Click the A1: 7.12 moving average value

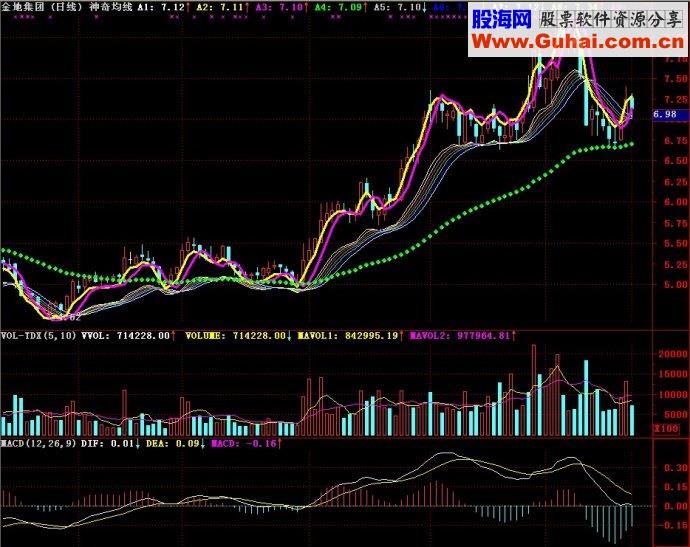(x=162, y=7)
